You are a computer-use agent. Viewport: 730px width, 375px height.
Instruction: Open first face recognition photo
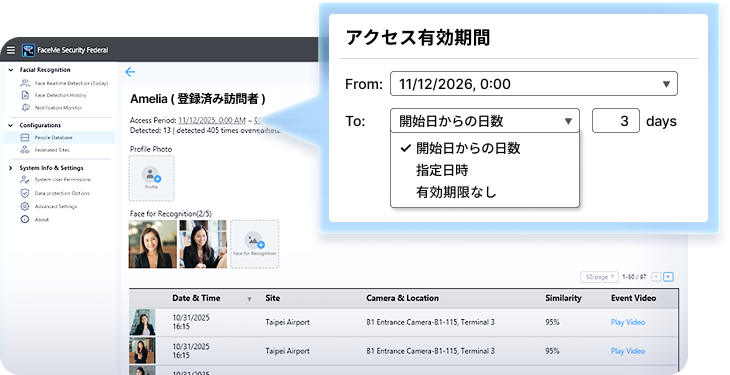[153, 244]
